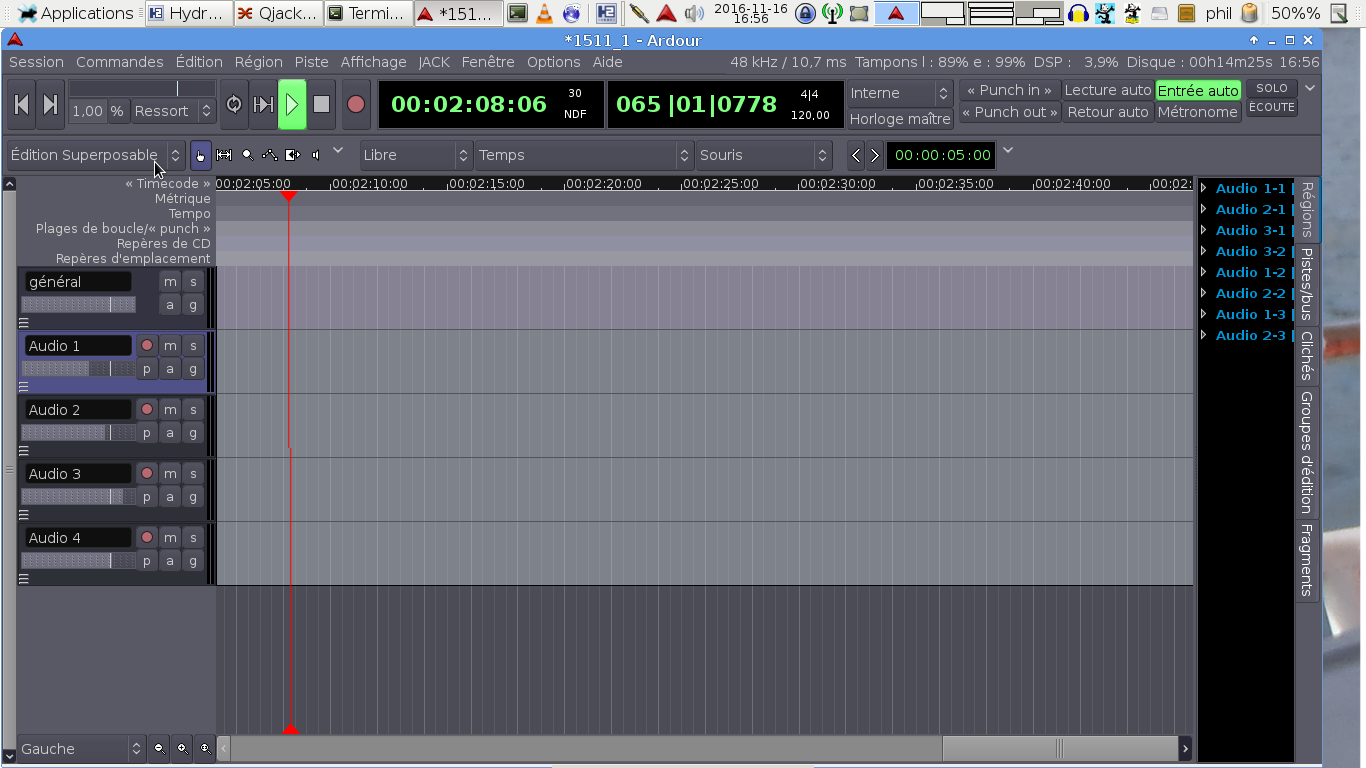
Task: Open the Souris zoom focus dropdown
Action: (x=764, y=155)
